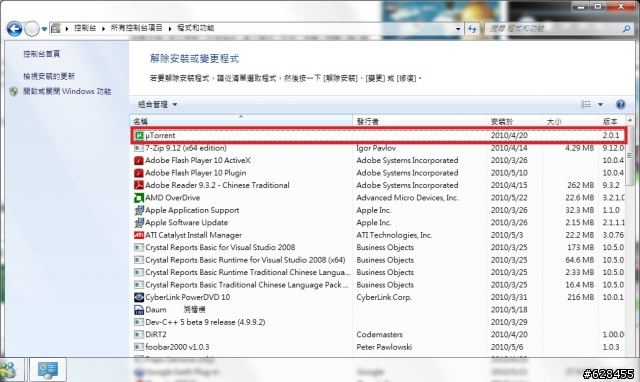Sort by 發行者 column header
The height and width of the screenshot is (382, 640).
tap(420, 121)
